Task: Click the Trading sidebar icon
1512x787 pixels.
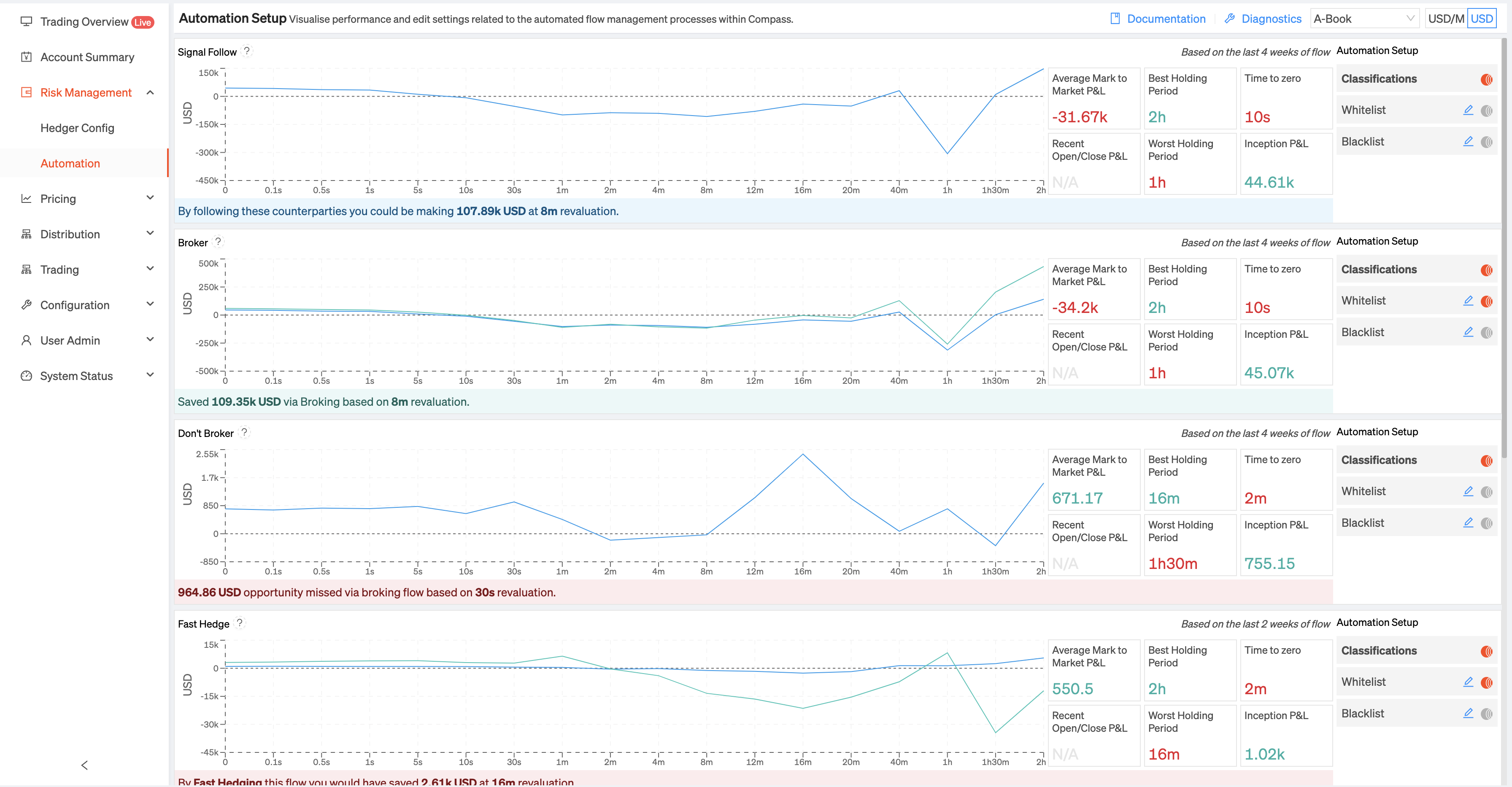Action: [x=26, y=270]
